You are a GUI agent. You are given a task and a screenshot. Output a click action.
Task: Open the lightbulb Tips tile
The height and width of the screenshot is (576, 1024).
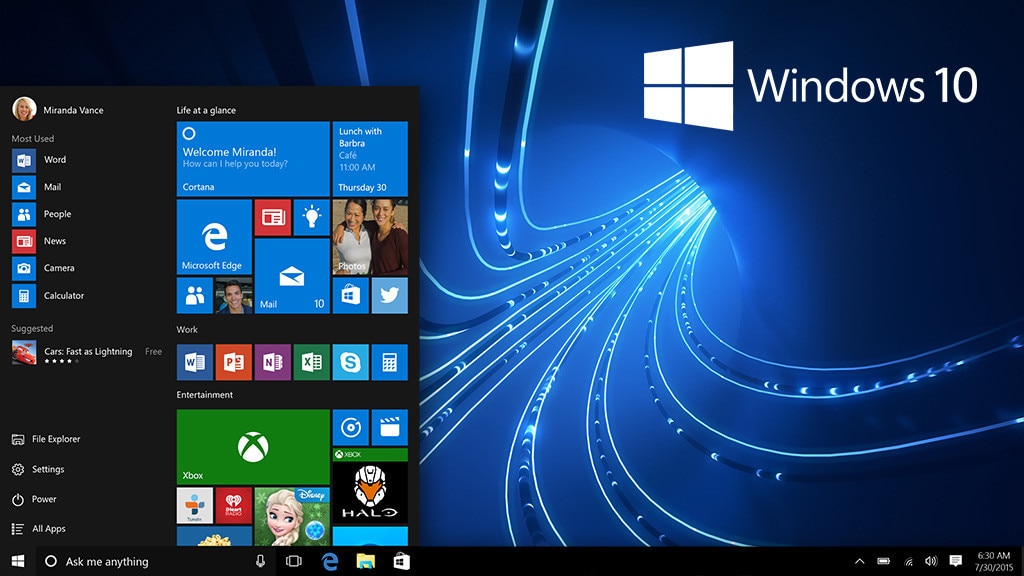click(x=312, y=217)
